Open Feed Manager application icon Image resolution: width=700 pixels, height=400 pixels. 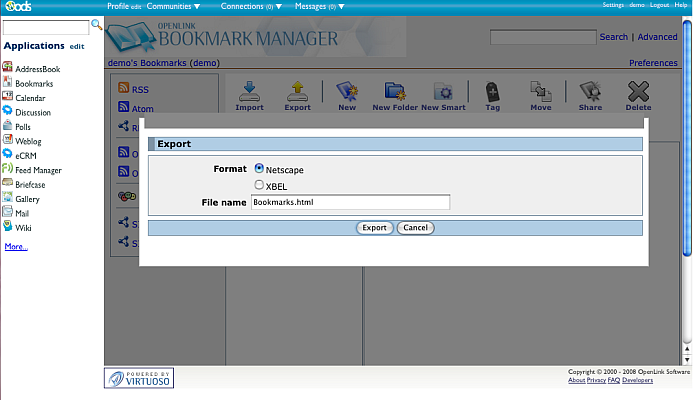(7, 168)
